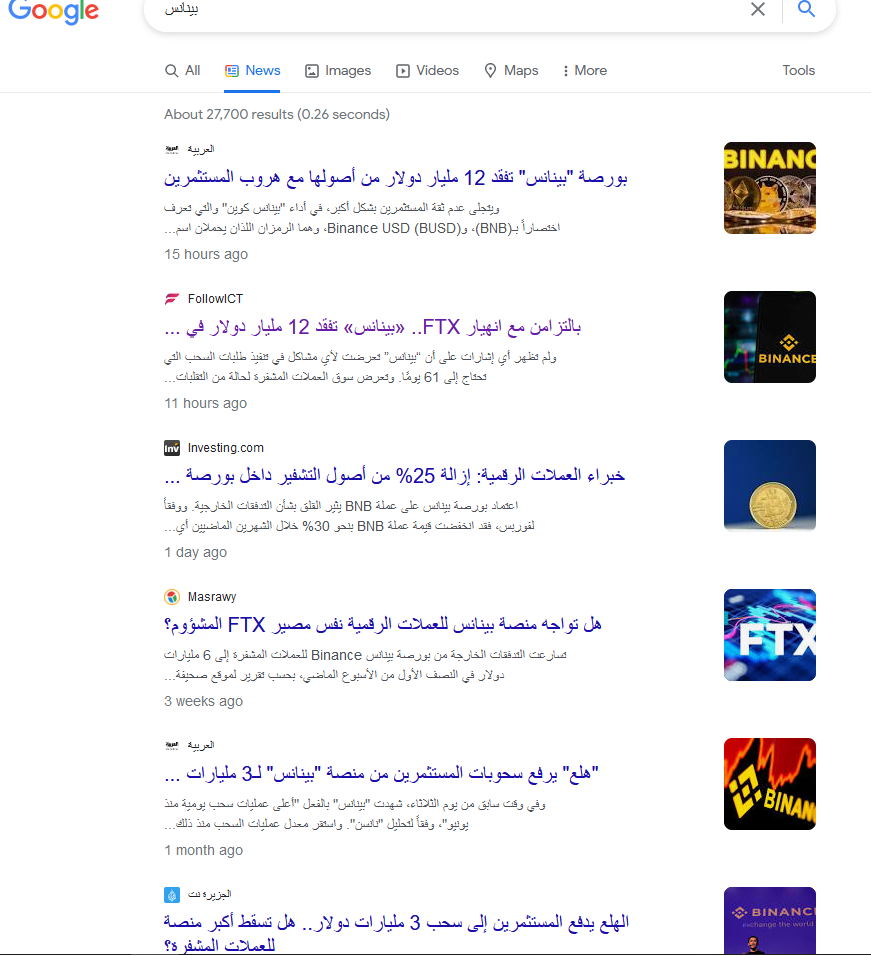Click the Al Jazeera blue source favicon
871x956 pixels.
tap(172, 895)
